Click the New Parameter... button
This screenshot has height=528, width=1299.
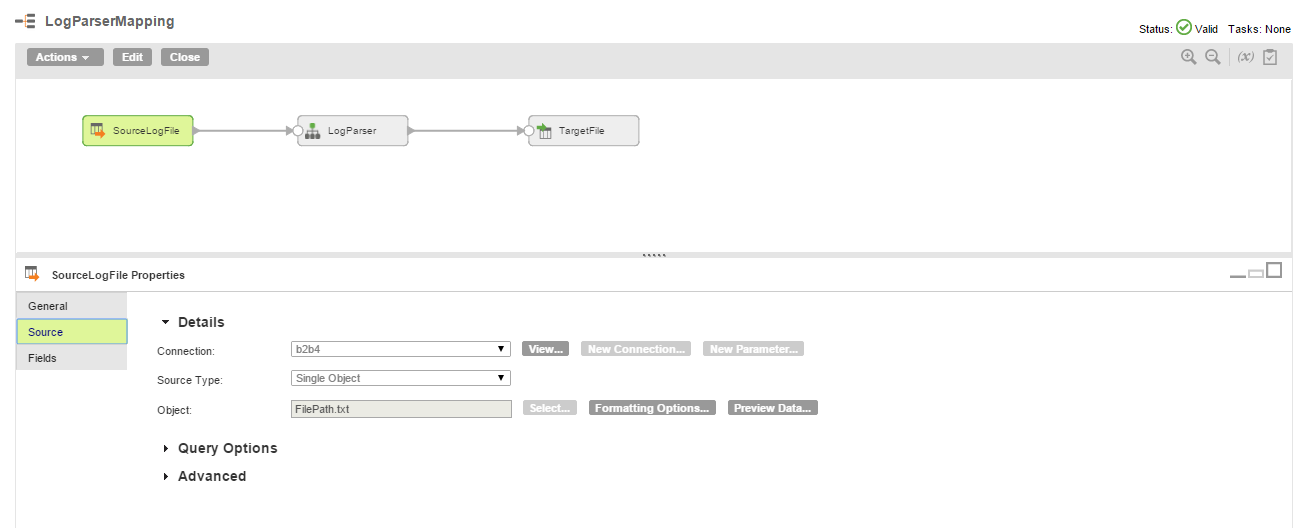(753, 349)
